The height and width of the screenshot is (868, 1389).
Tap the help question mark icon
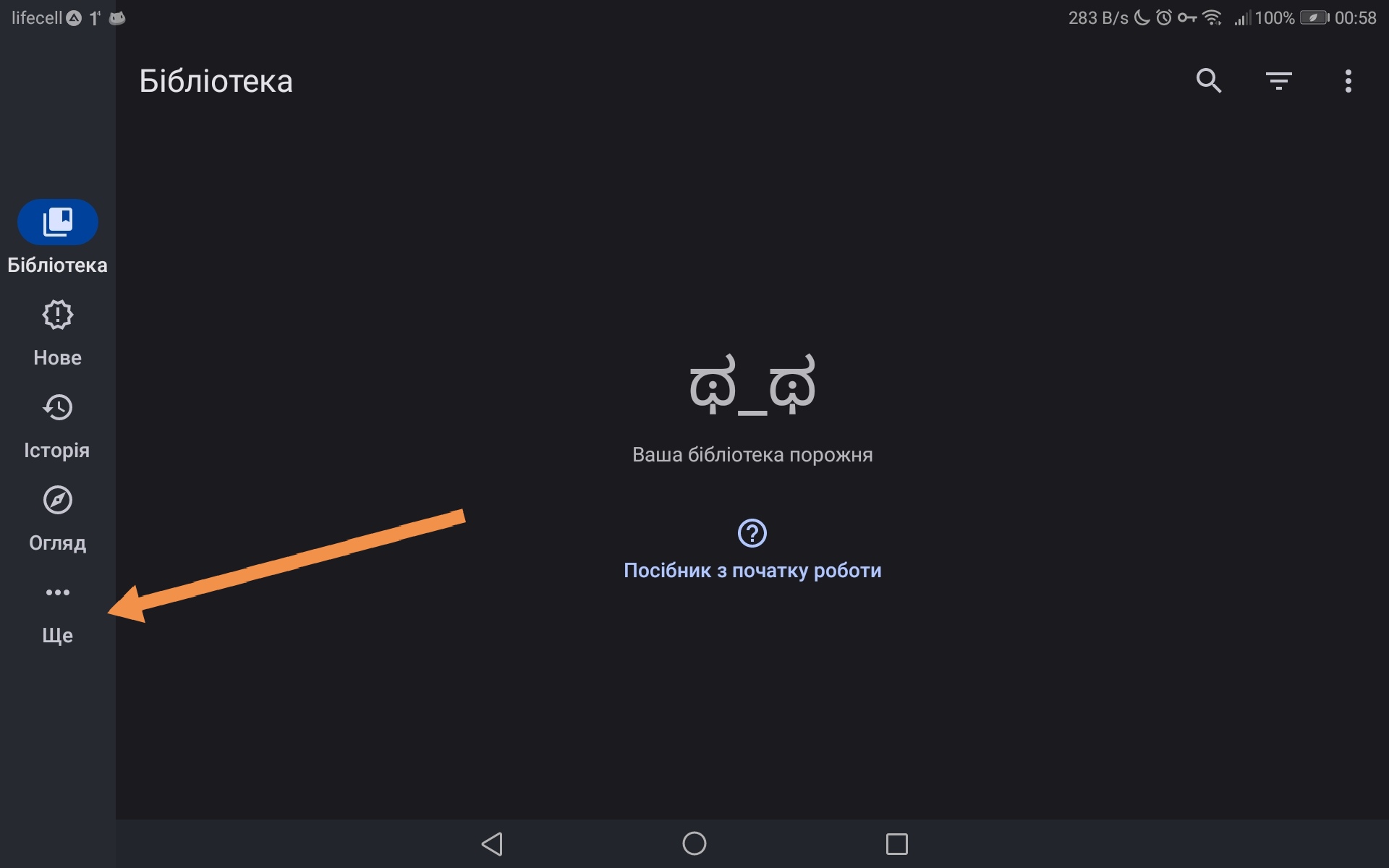point(752,533)
